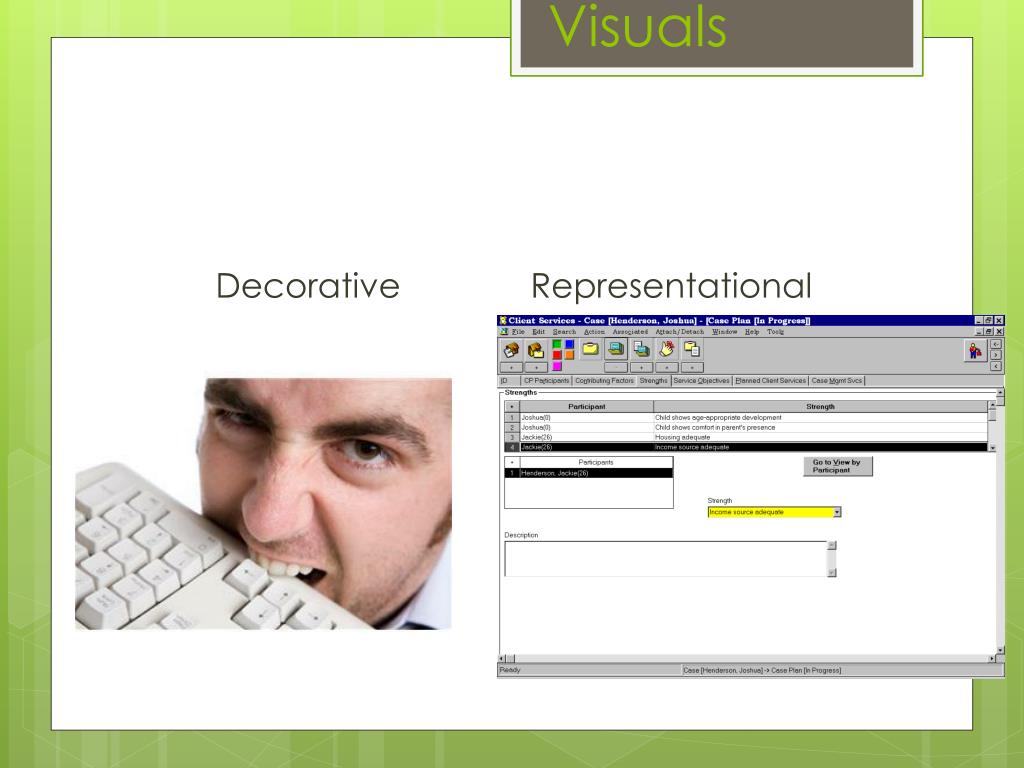Screen dimensions: 1024x768
Task: Open the Window menu
Action: [724, 332]
